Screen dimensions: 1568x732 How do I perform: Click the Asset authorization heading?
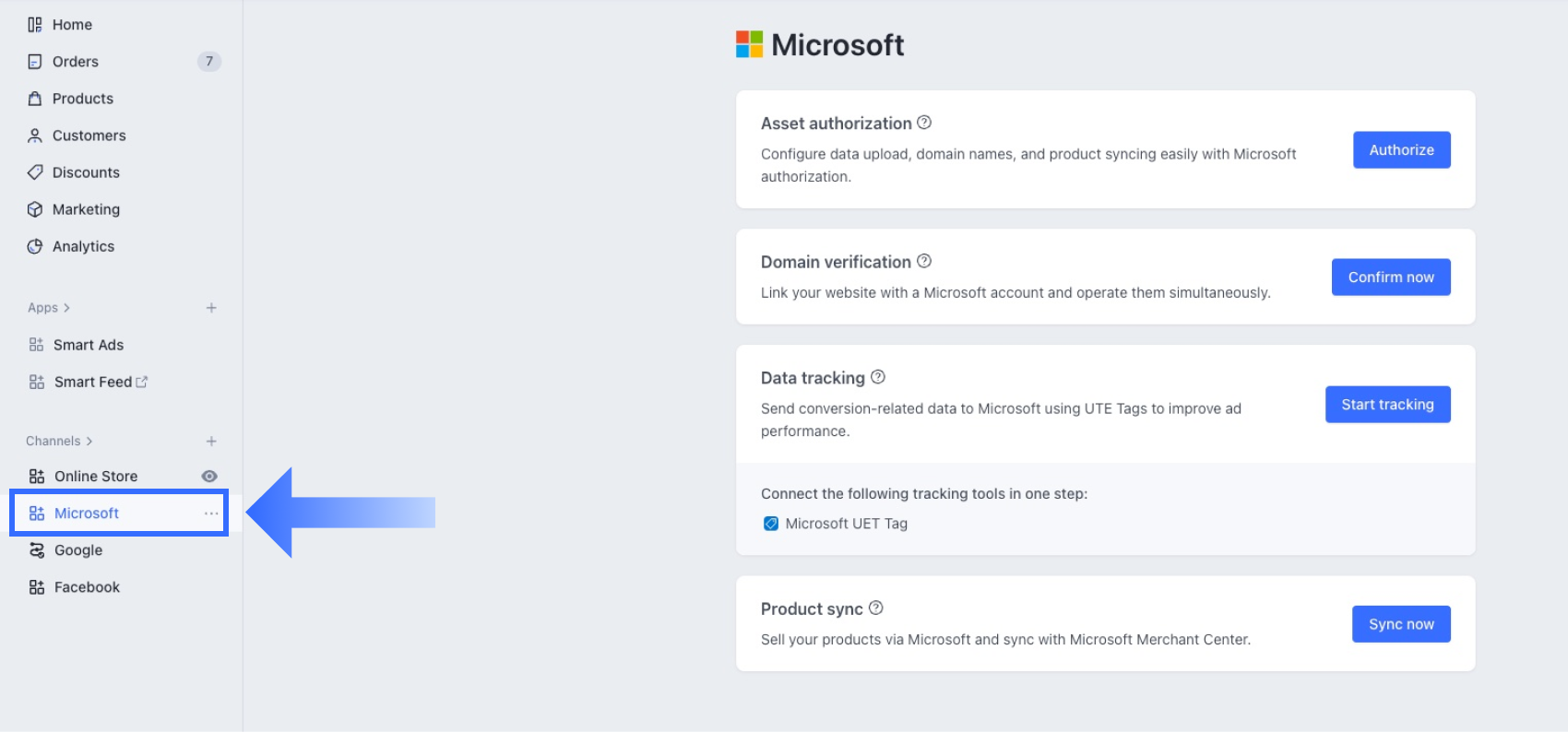[836, 124]
